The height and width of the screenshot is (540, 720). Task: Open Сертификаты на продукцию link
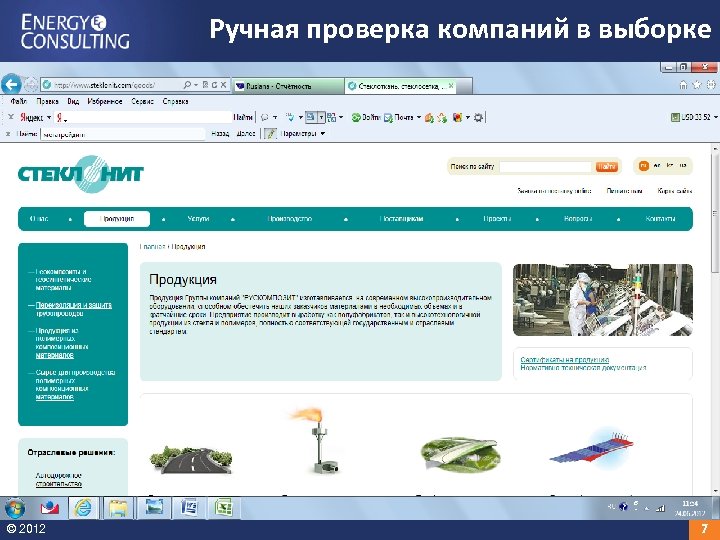(565, 360)
